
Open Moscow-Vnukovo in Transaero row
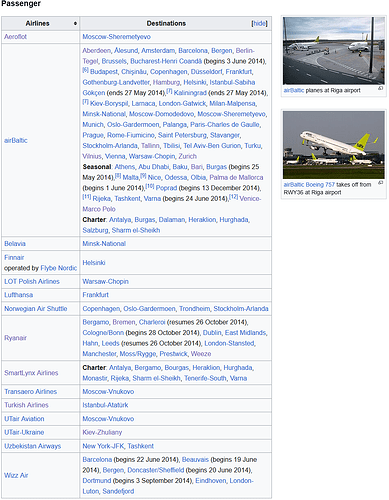point(108,392)
